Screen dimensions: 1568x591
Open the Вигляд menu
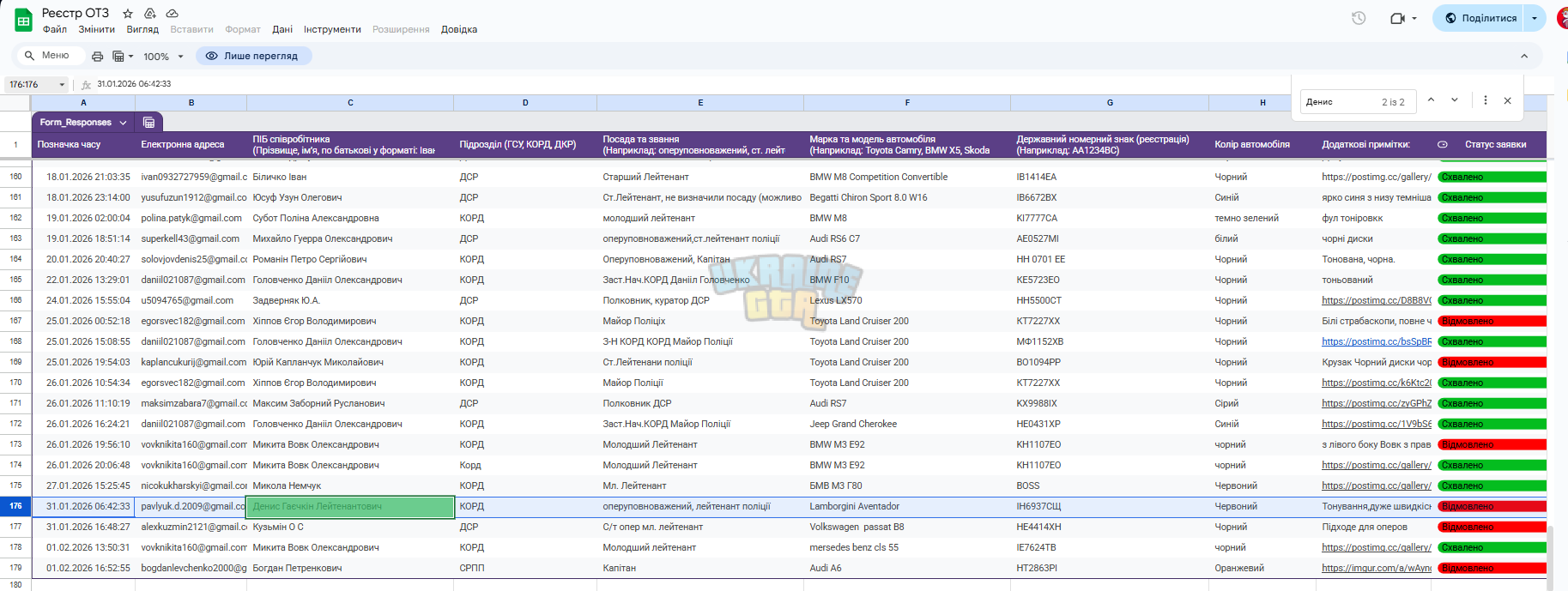coord(142,29)
